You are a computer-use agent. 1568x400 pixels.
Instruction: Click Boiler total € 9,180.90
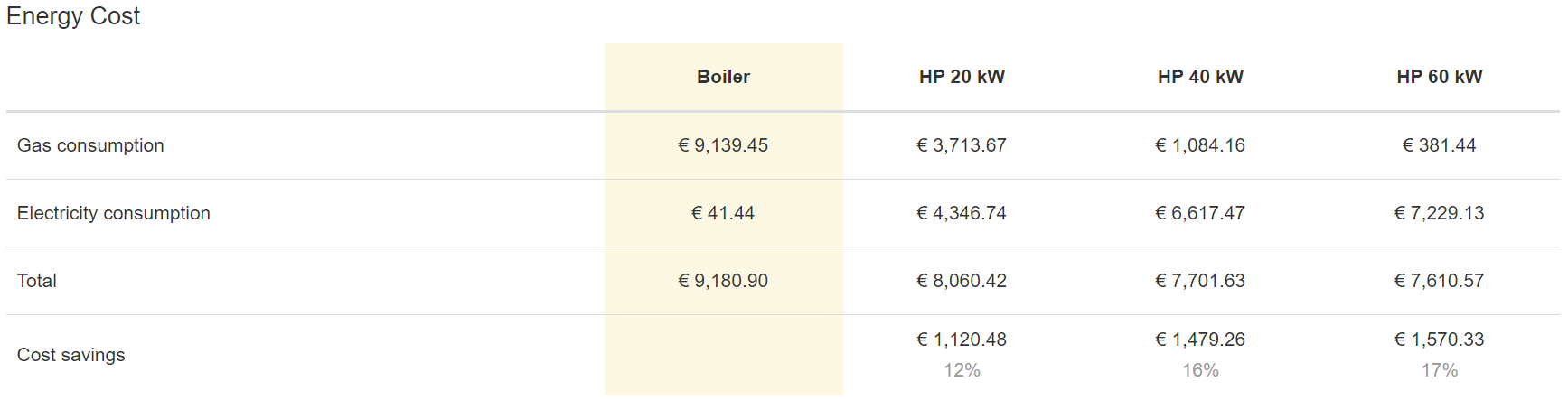[x=723, y=281]
